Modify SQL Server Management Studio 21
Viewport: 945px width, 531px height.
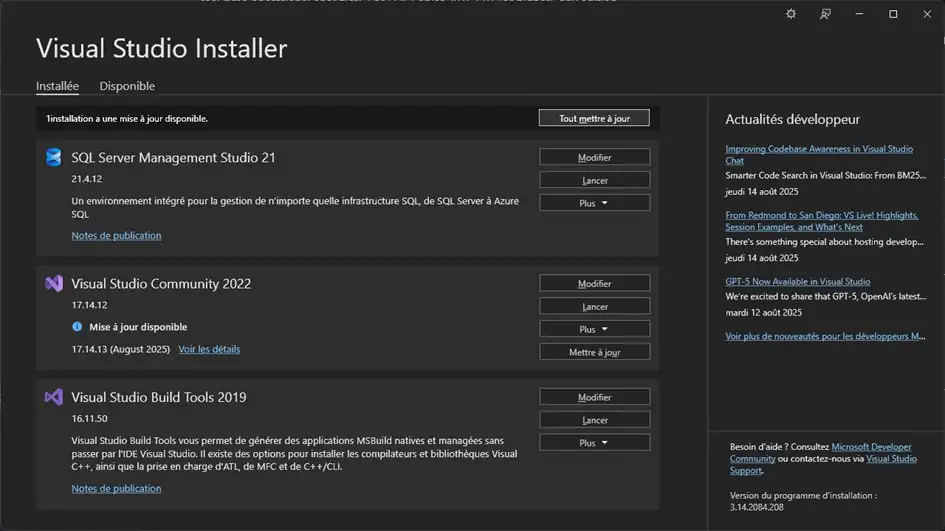click(595, 157)
